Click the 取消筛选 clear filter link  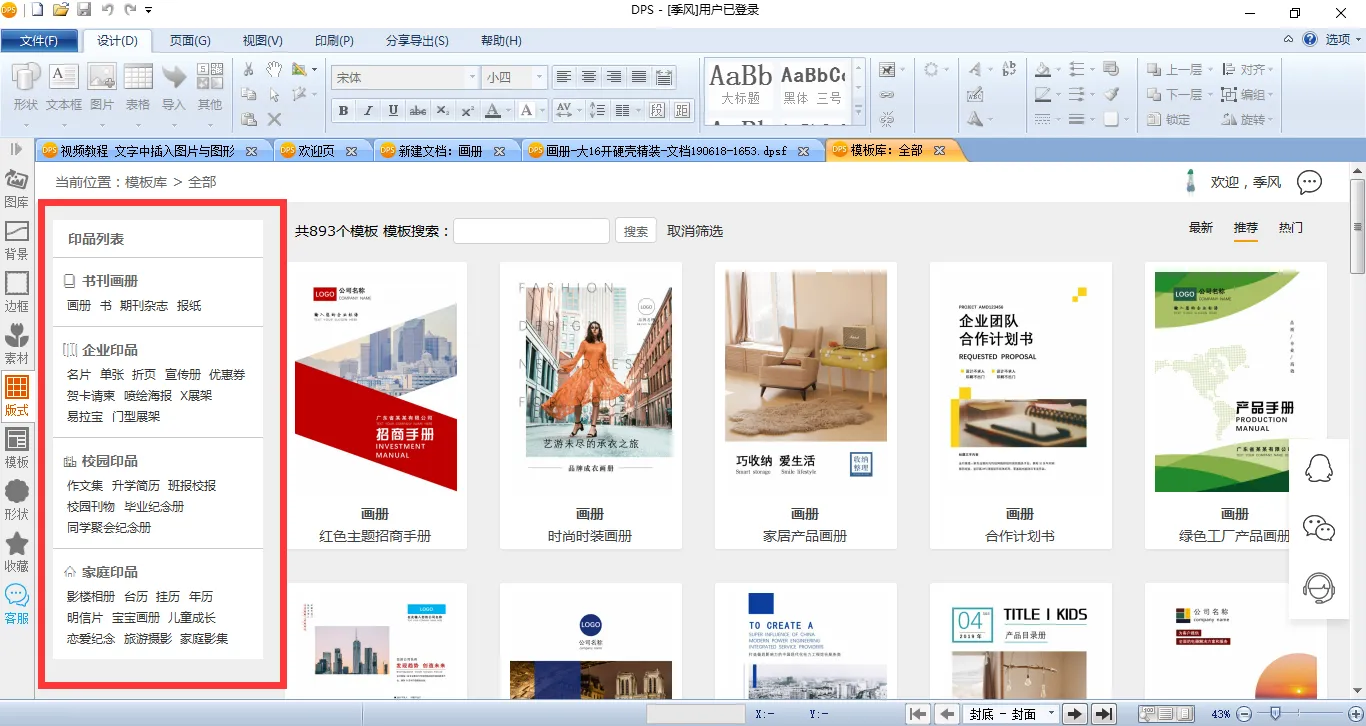pos(695,231)
